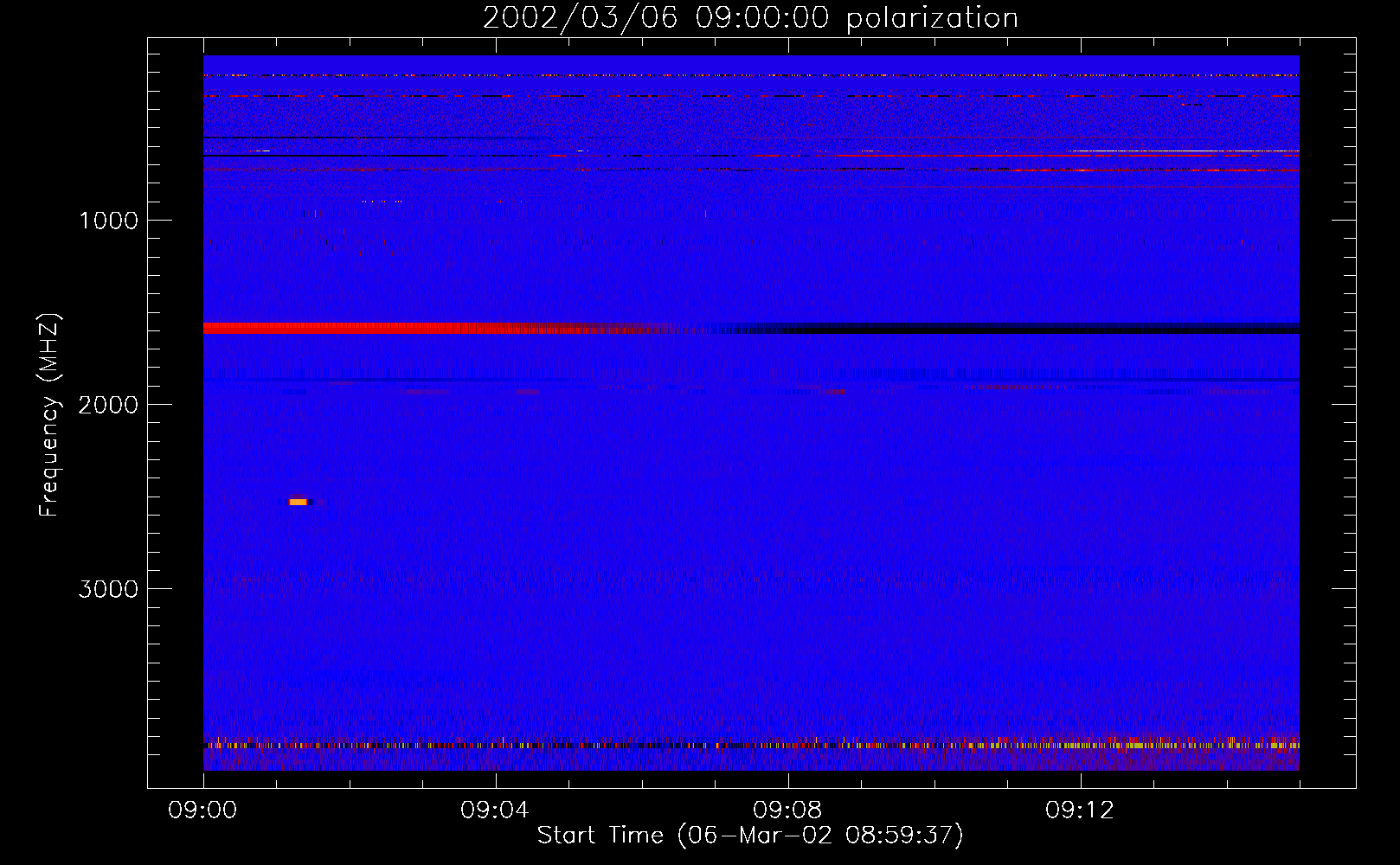
Task: Click the 'Frequency (MHZ)' axis title
Action: [49, 415]
